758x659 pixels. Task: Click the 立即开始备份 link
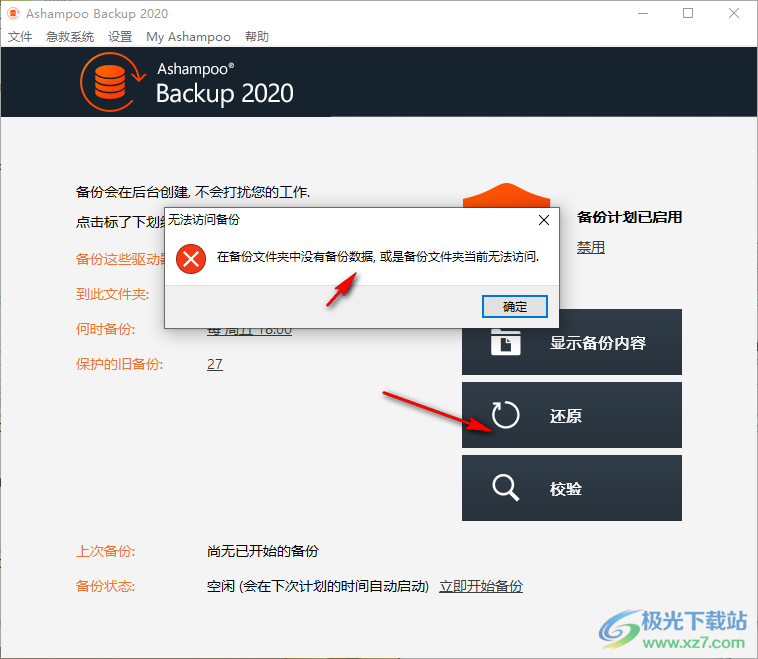[x=481, y=586]
